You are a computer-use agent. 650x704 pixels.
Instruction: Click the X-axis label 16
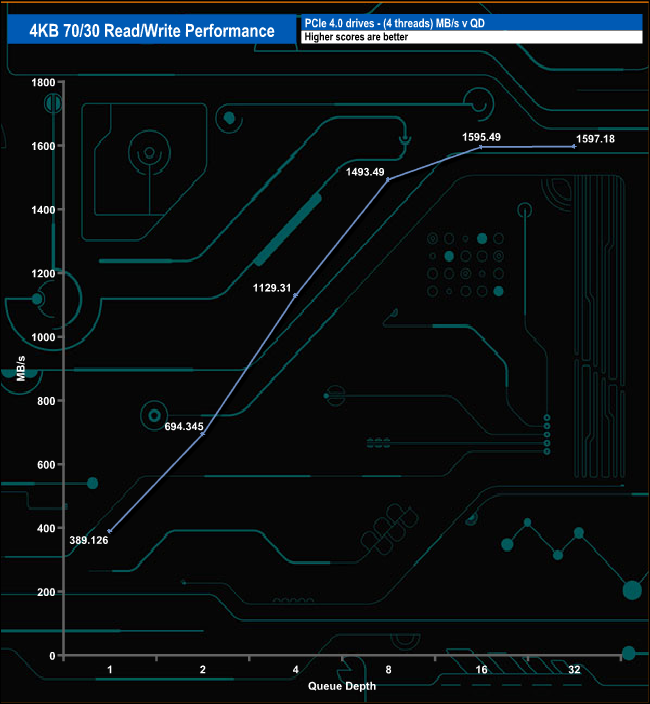pyautogui.click(x=481, y=670)
